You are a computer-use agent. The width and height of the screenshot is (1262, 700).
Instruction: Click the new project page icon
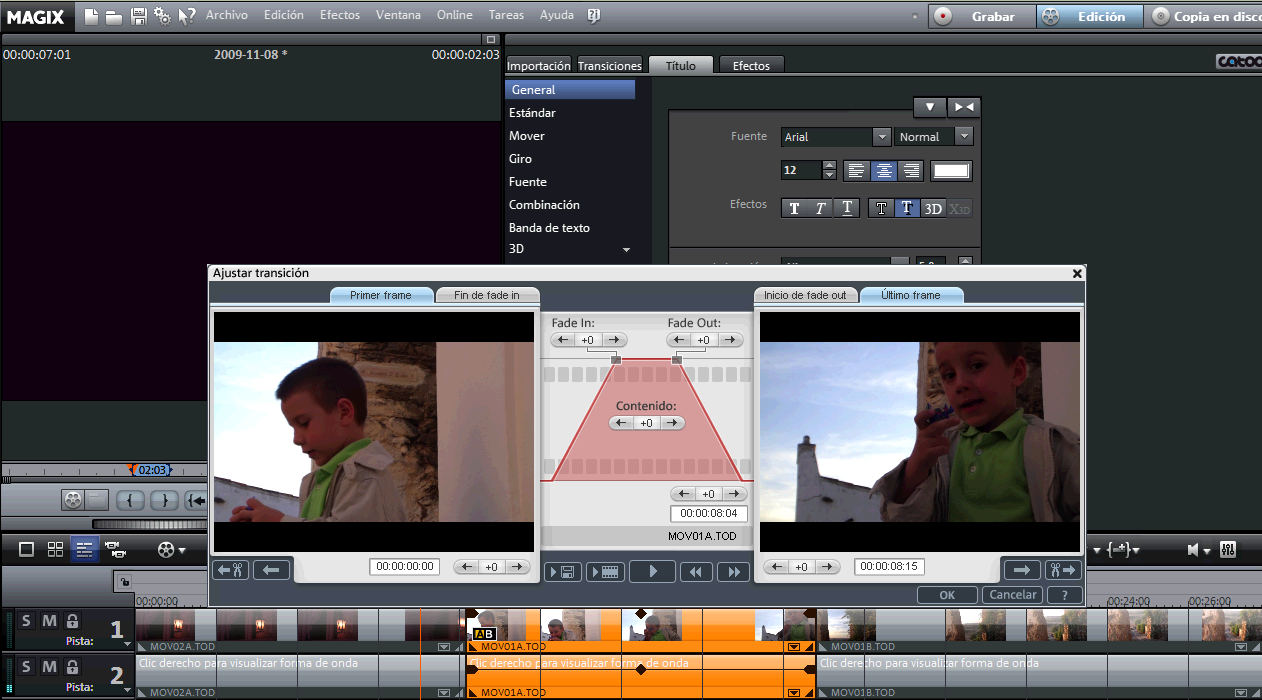click(x=92, y=16)
